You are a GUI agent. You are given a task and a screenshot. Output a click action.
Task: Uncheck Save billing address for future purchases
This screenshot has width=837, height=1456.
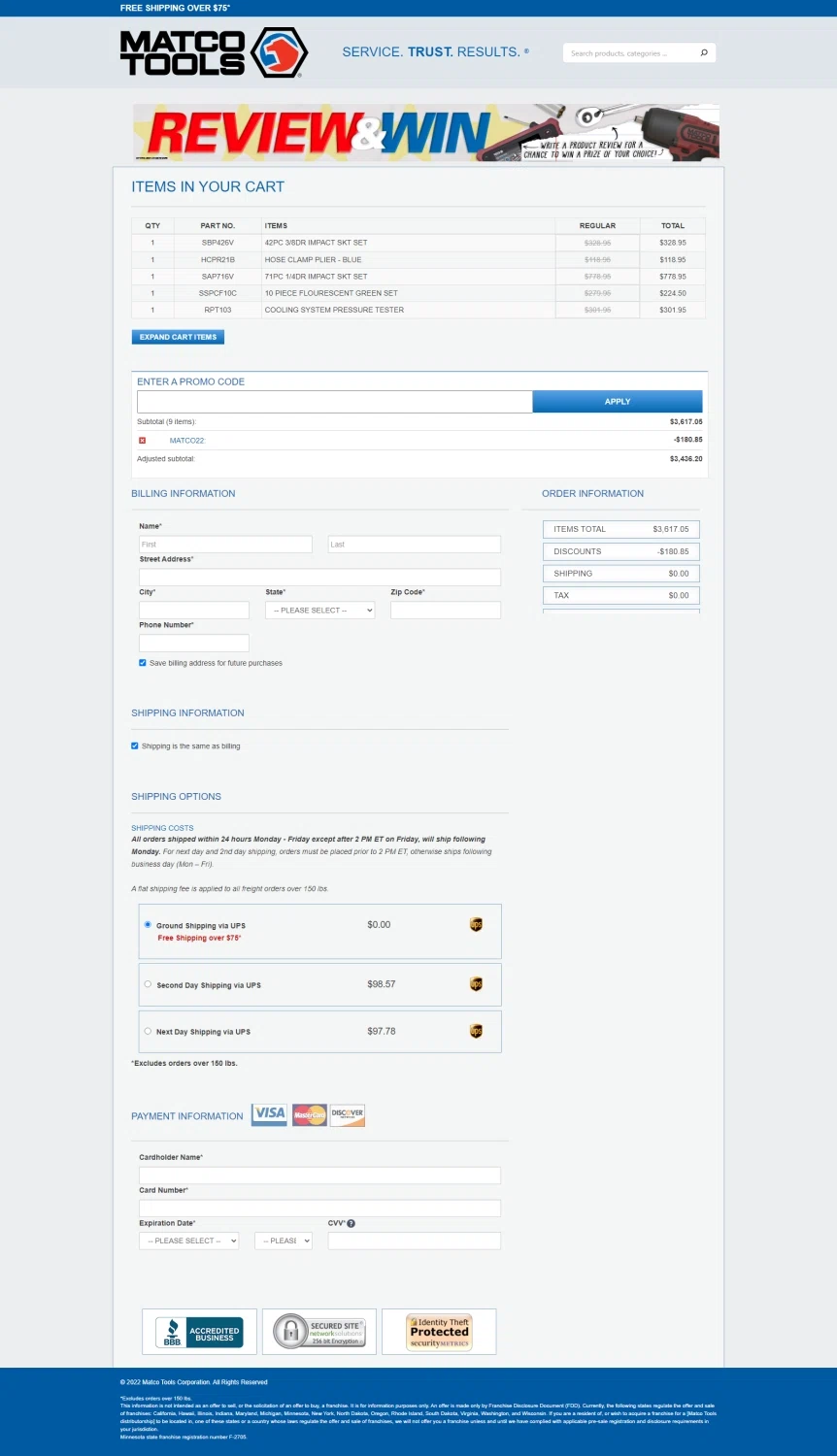click(x=143, y=663)
